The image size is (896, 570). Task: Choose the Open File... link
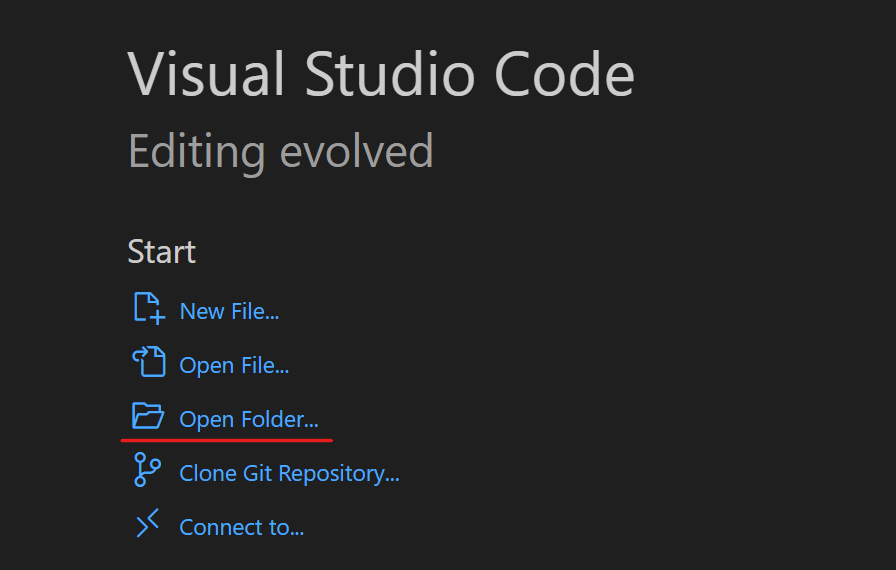click(x=234, y=366)
